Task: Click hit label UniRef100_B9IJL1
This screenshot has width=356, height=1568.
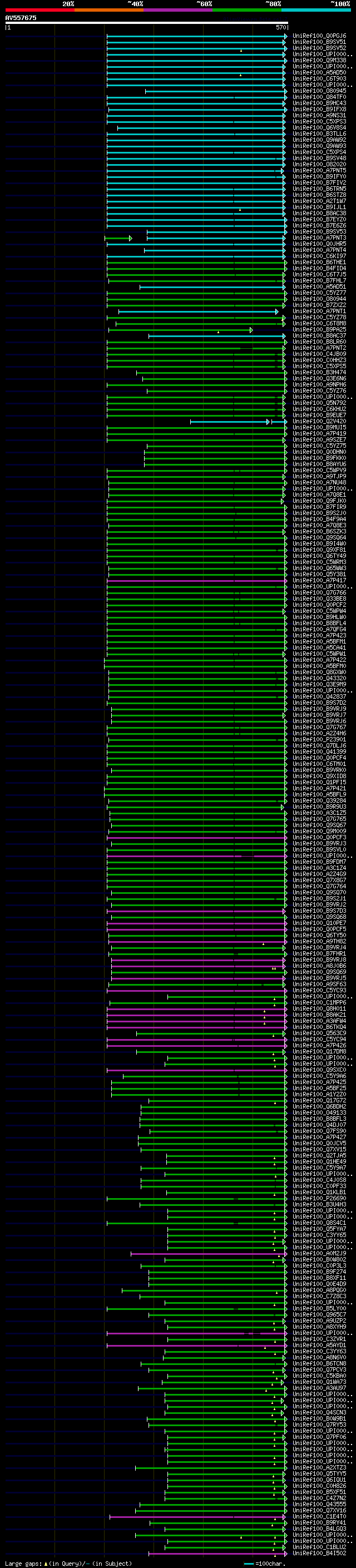Action: pos(319,207)
